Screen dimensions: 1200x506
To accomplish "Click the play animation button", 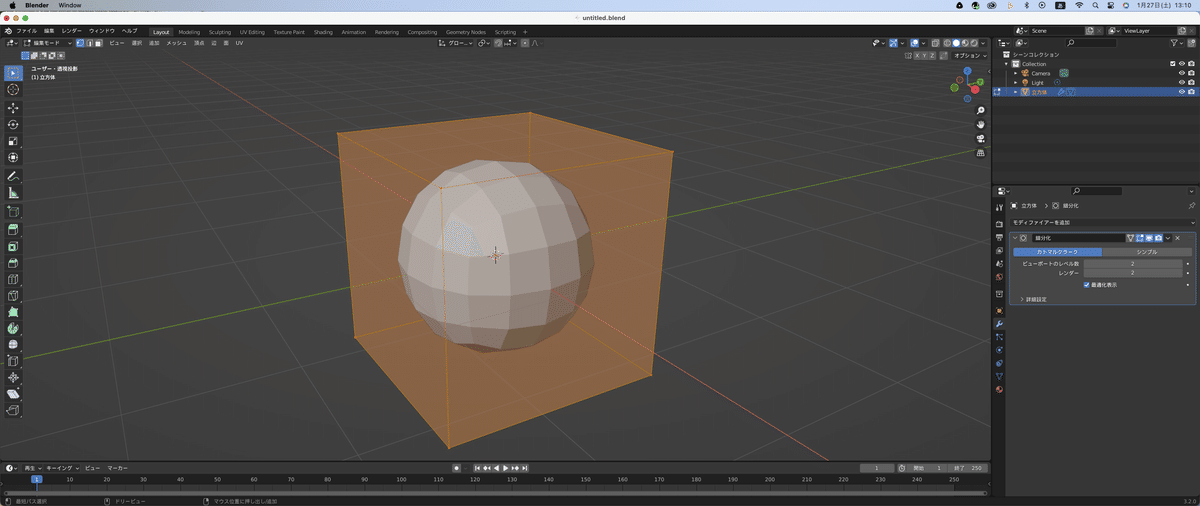I will pos(506,468).
